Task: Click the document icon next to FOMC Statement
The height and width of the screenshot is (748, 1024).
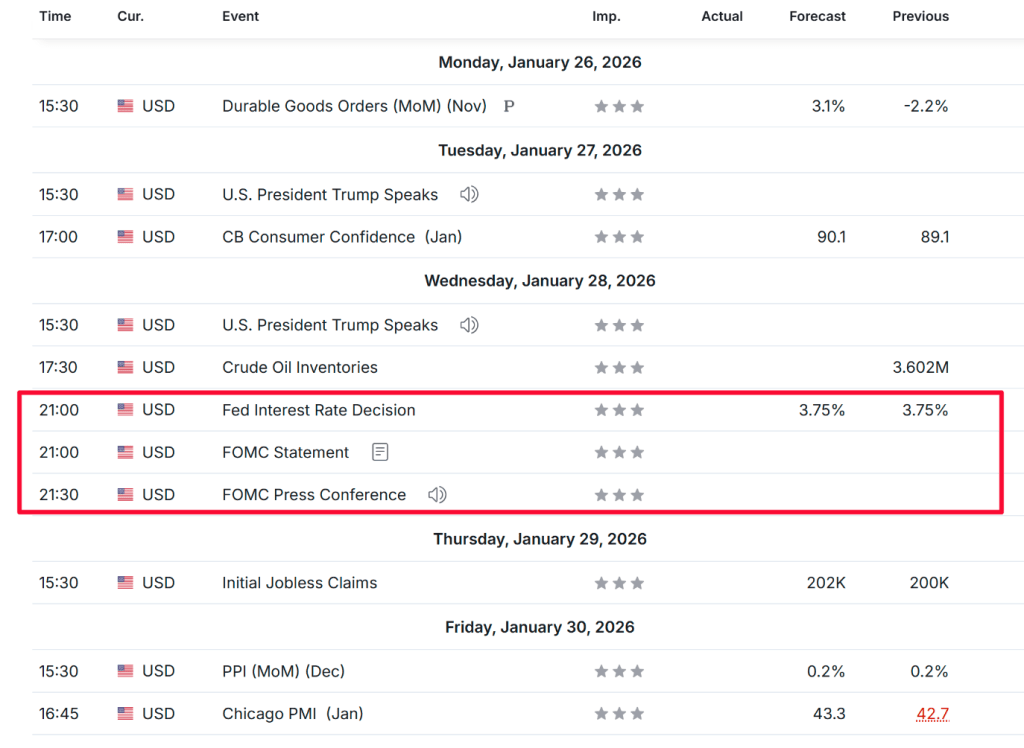Action: coord(380,452)
